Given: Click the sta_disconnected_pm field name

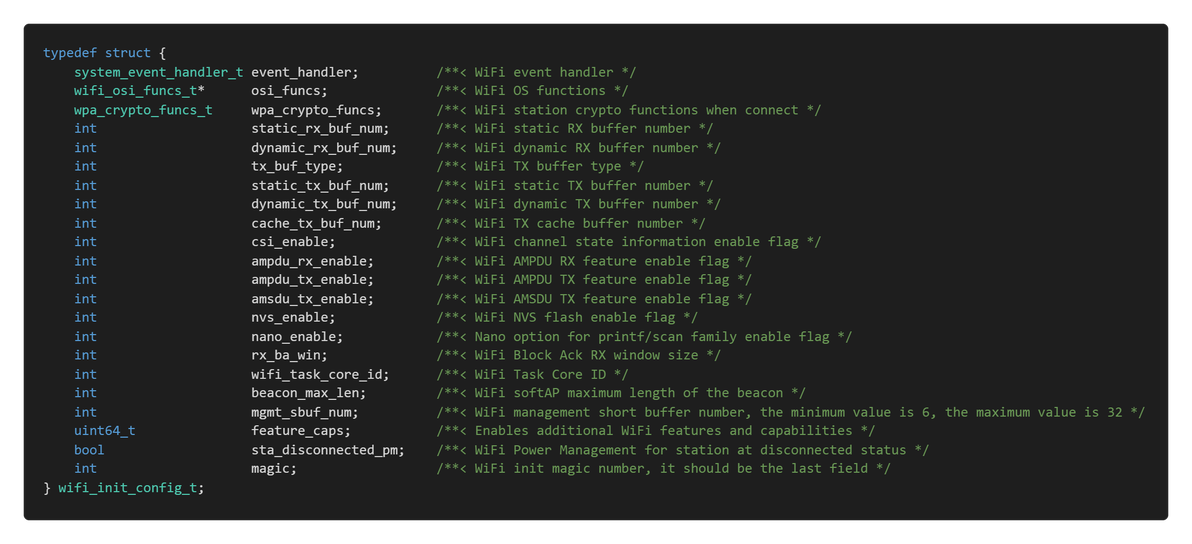Looking at the screenshot, I should (x=327, y=449).
